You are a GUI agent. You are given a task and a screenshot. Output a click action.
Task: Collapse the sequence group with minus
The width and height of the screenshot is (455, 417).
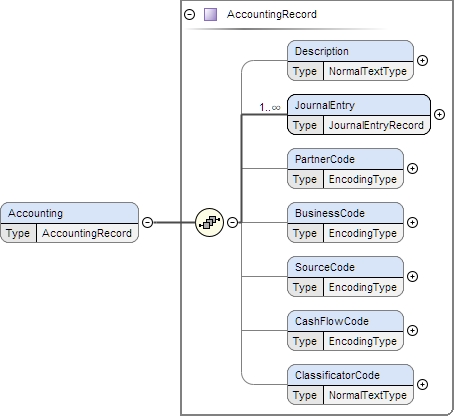232,222
